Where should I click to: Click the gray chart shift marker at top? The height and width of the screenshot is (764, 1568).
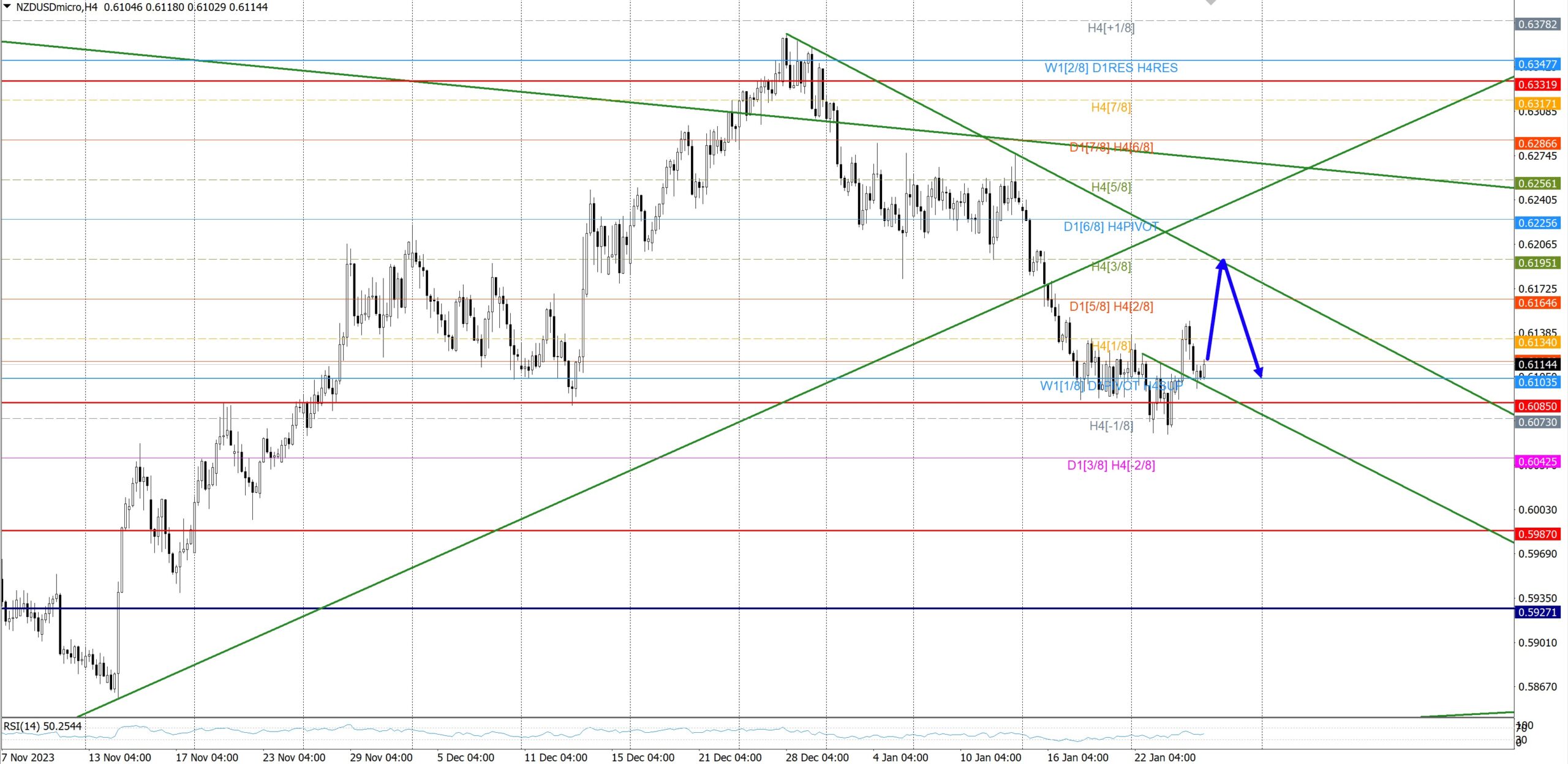pyautogui.click(x=1211, y=2)
